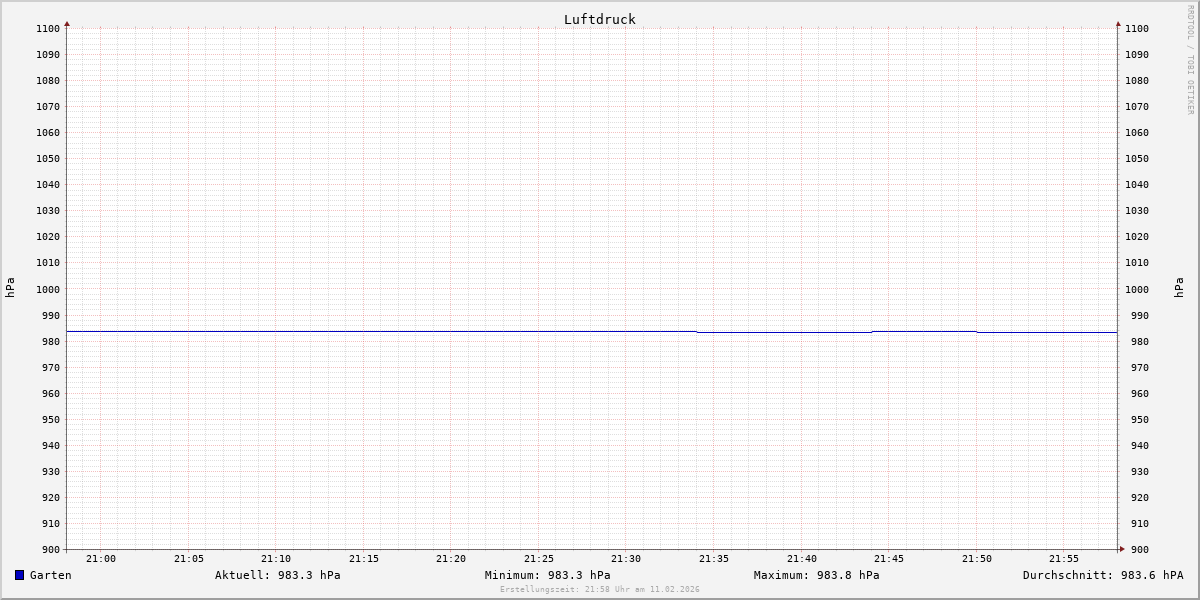Click the 21:30 x-axis time label
The height and width of the screenshot is (600, 1200).
tap(626, 559)
